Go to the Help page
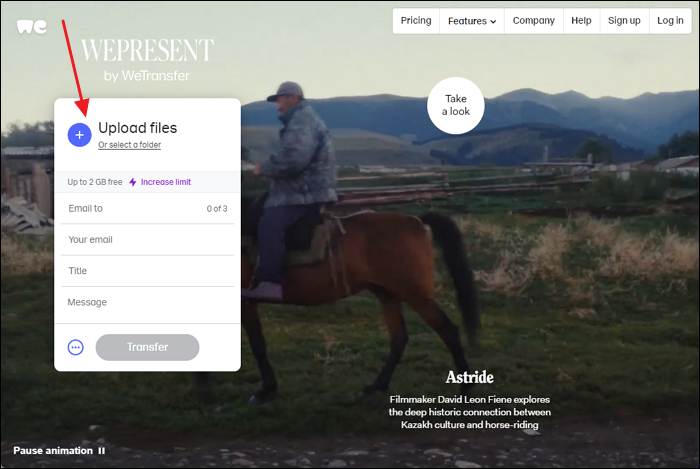The width and height of the screenshot is (700, 469). click(x=581, y=21)
